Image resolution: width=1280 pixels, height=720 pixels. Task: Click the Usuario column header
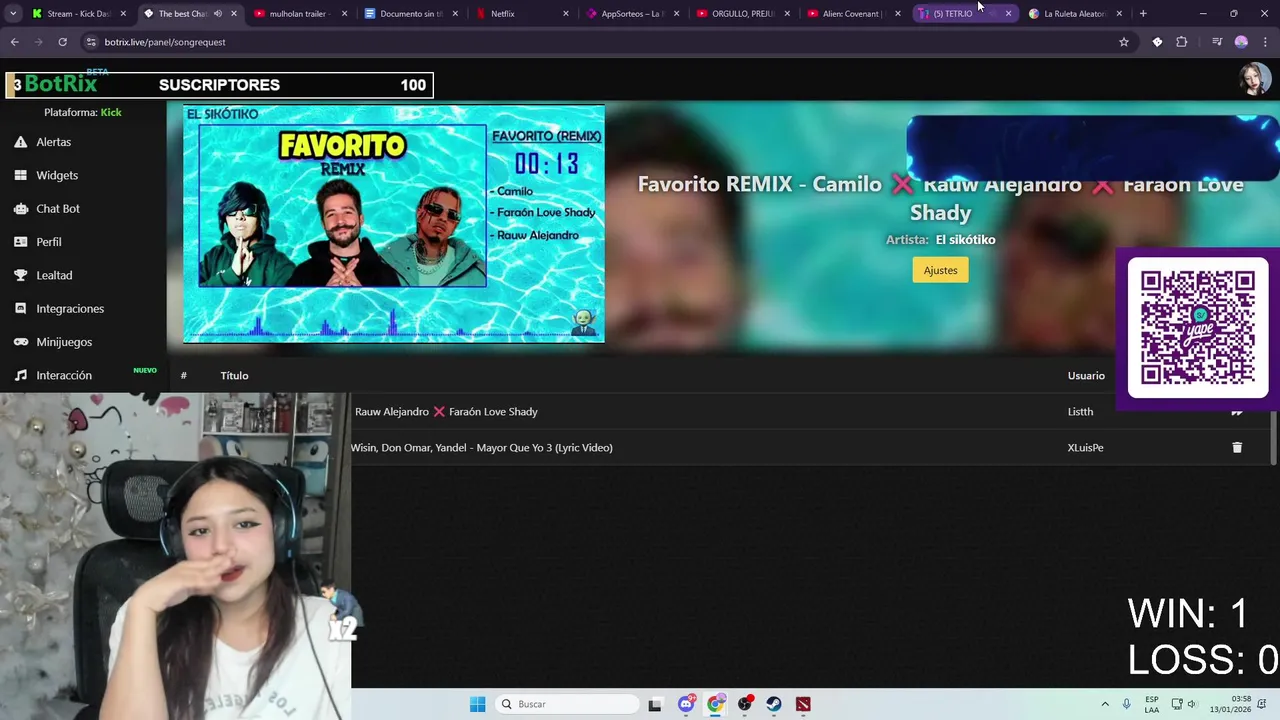[1086, 376]
